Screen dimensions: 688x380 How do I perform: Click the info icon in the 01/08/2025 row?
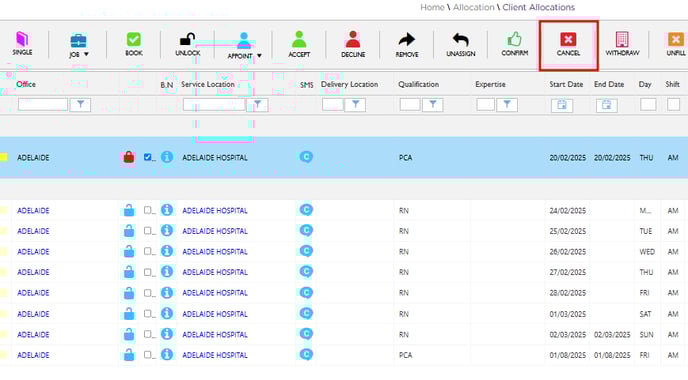(167, 354)
